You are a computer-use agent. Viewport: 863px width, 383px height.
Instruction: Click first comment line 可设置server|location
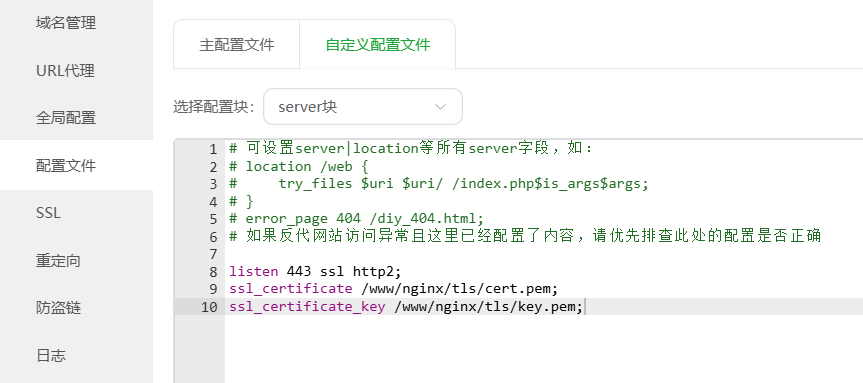coord(410,149)
